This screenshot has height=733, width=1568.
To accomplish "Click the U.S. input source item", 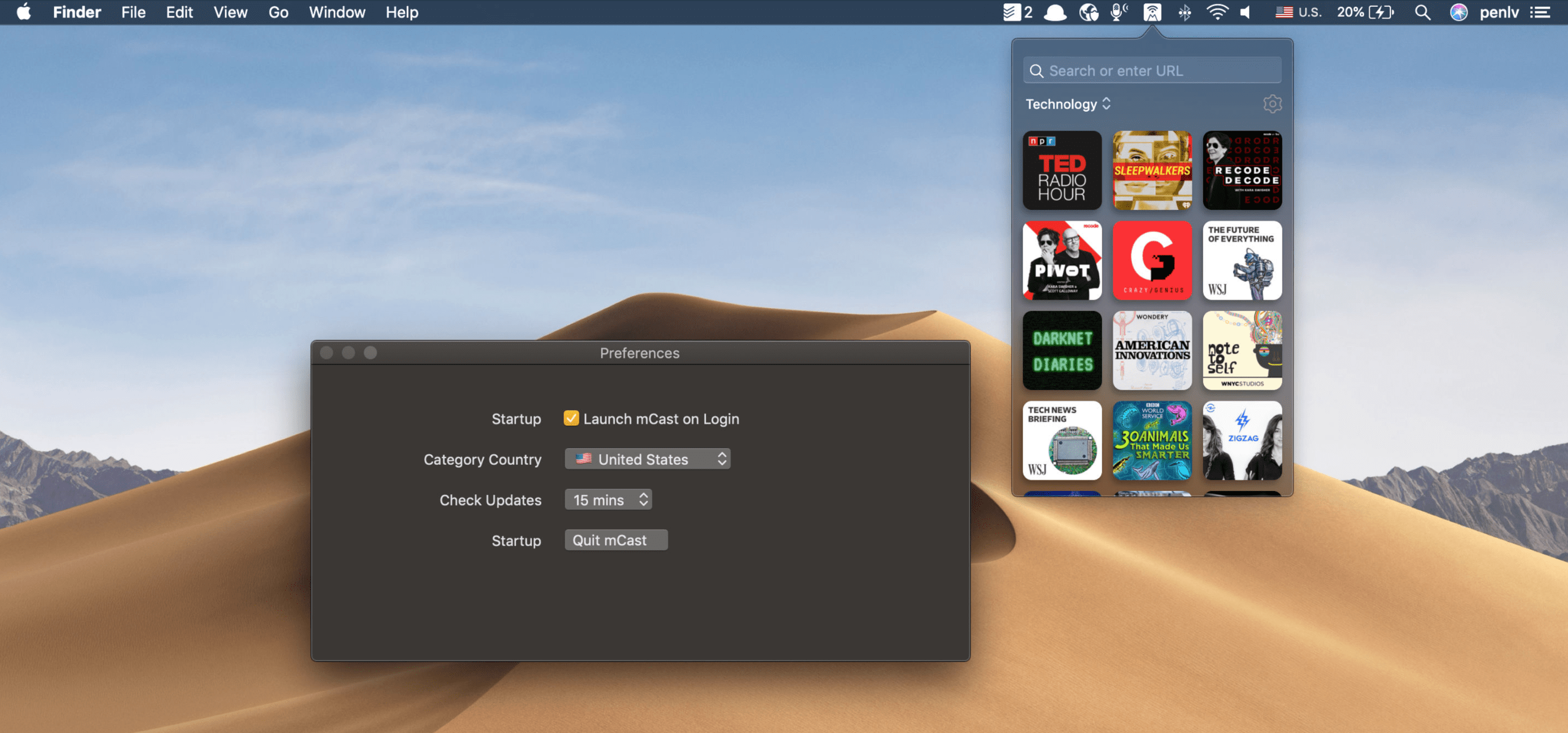I will (1298, 12).
